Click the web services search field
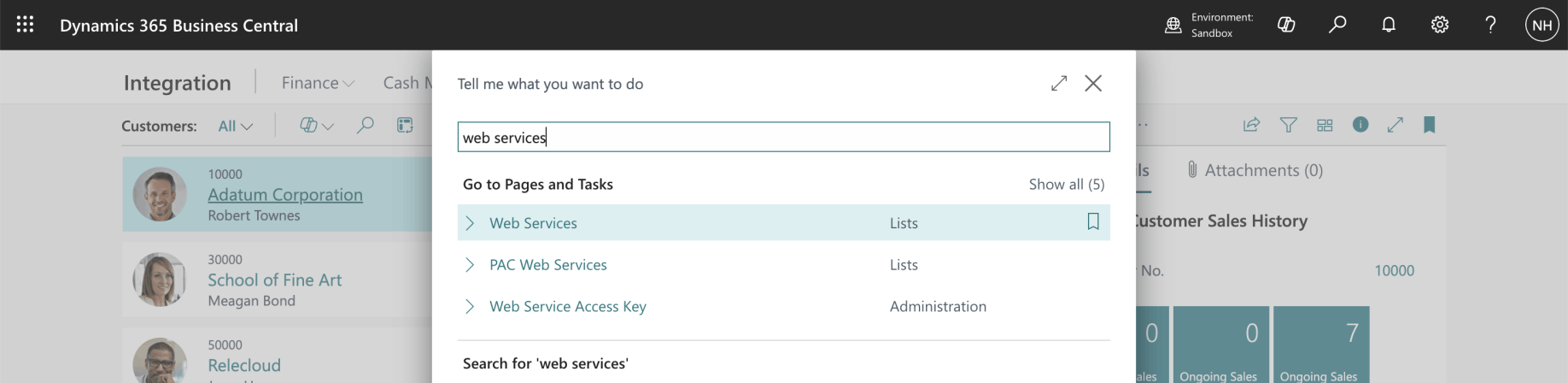Image resolution: width=1568 pixels, height=383 pixels. click(x=783, y=138)
